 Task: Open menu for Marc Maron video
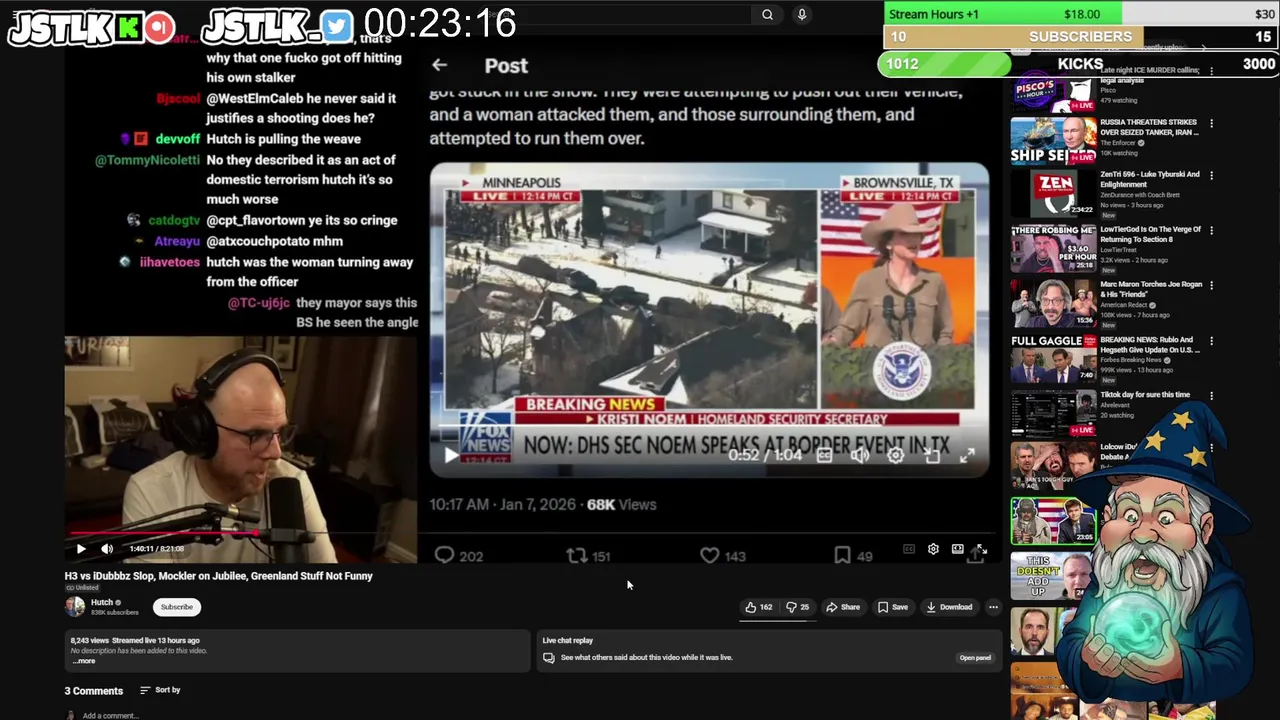[1211, 286]
